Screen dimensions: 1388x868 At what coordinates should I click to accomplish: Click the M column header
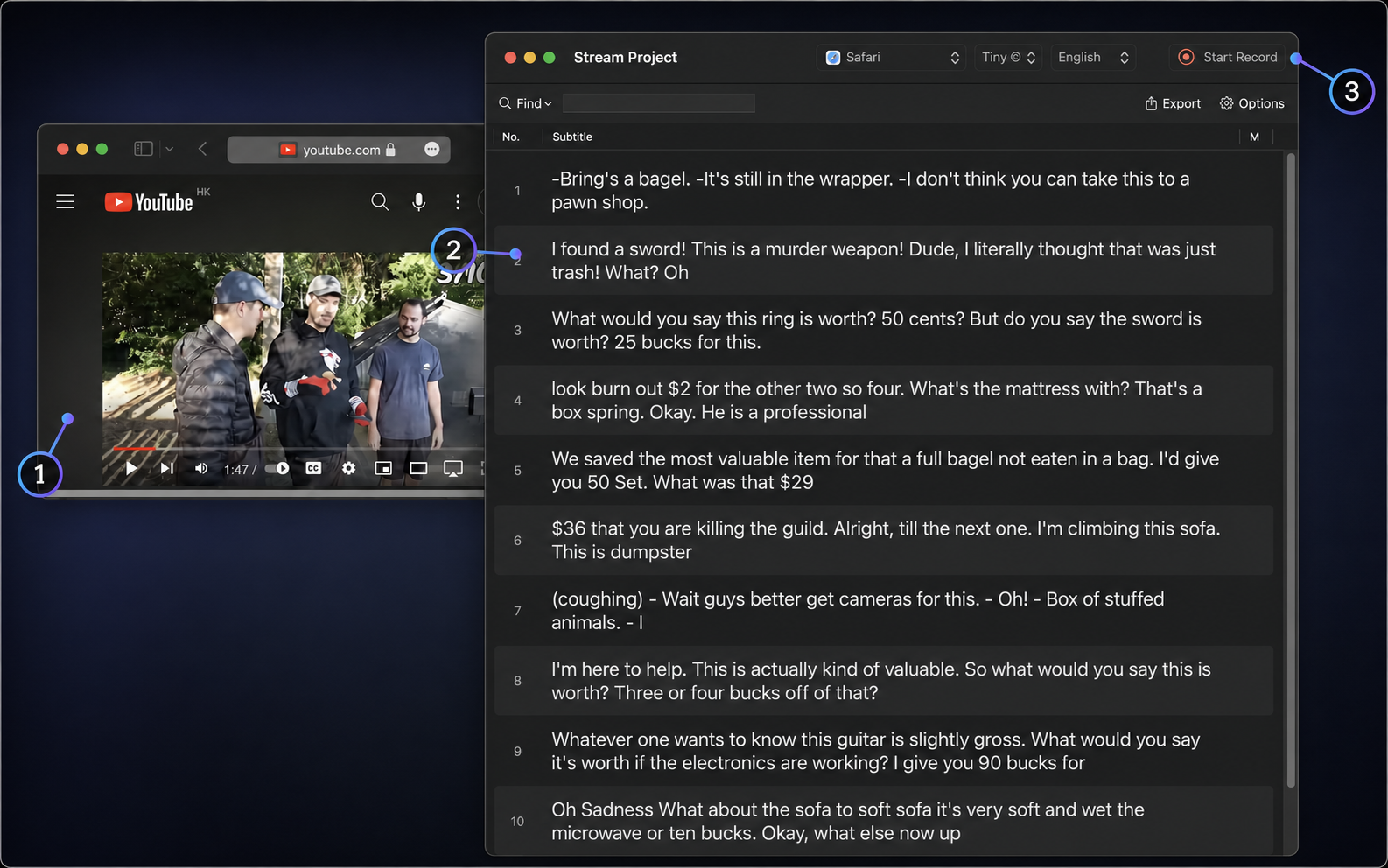click(x=1254, y=136)
